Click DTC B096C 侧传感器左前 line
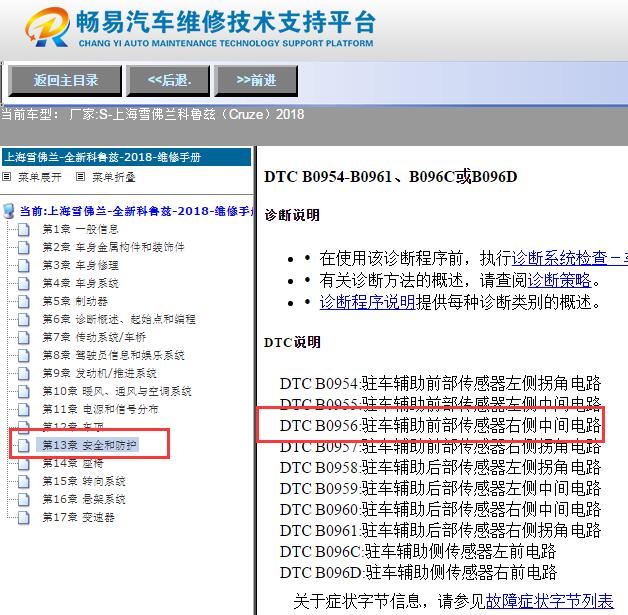 (x=418, y=551)
